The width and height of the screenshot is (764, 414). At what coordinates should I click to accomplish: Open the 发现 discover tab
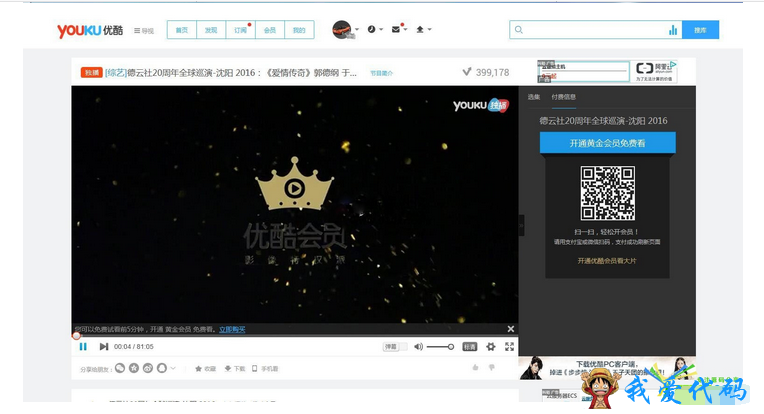point(211,30)
